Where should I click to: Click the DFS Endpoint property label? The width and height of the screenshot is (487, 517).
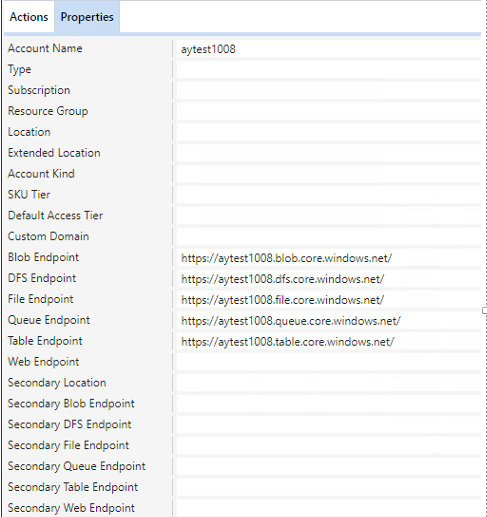coord(42,278)
